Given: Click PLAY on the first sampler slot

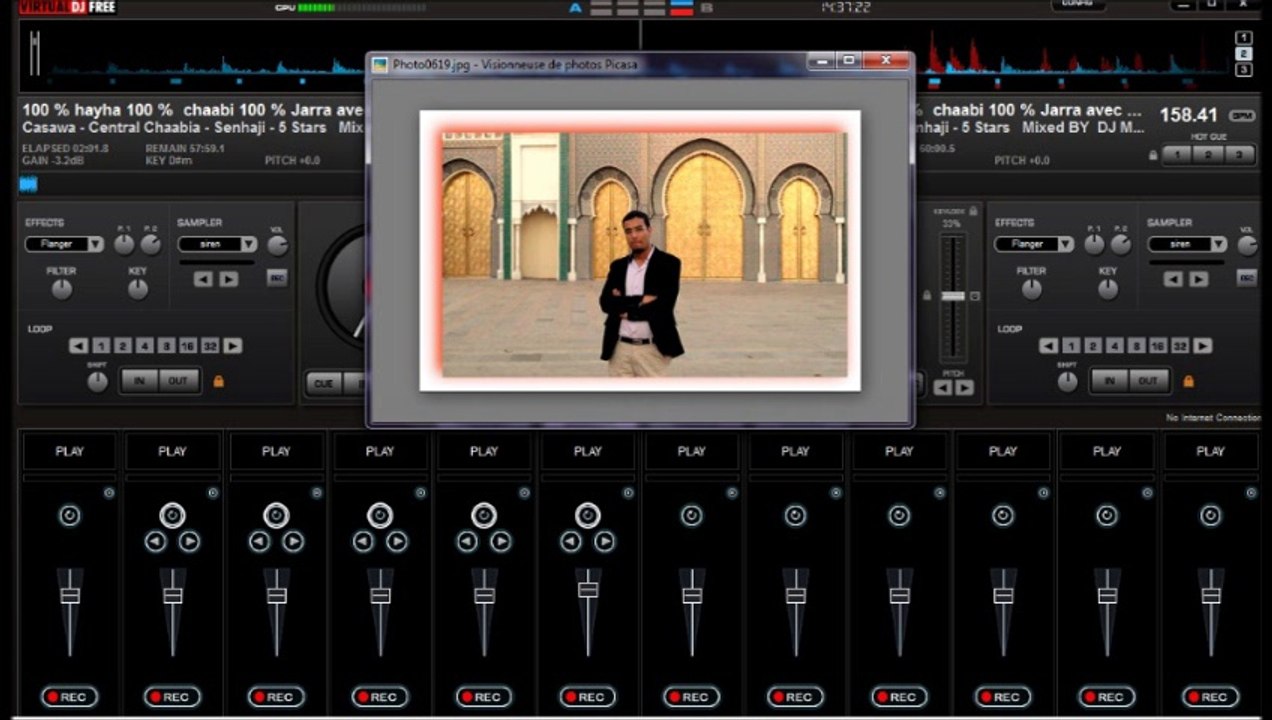Looking at the screenshot, I should coord(69,451).
